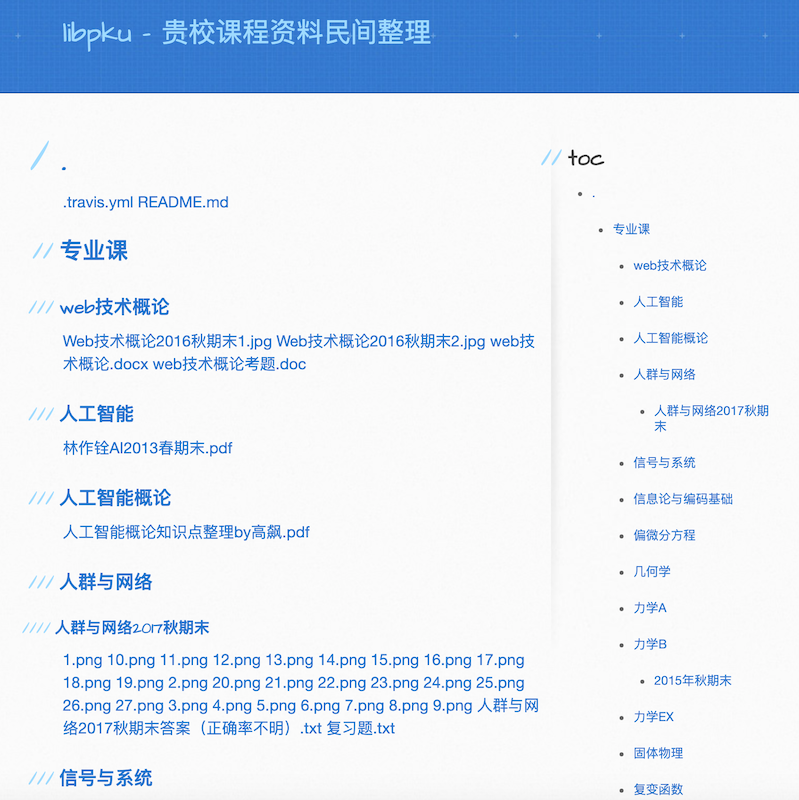
Task: Open 2015年秋期末 sub-item in the toc
Action: (692, 680)
